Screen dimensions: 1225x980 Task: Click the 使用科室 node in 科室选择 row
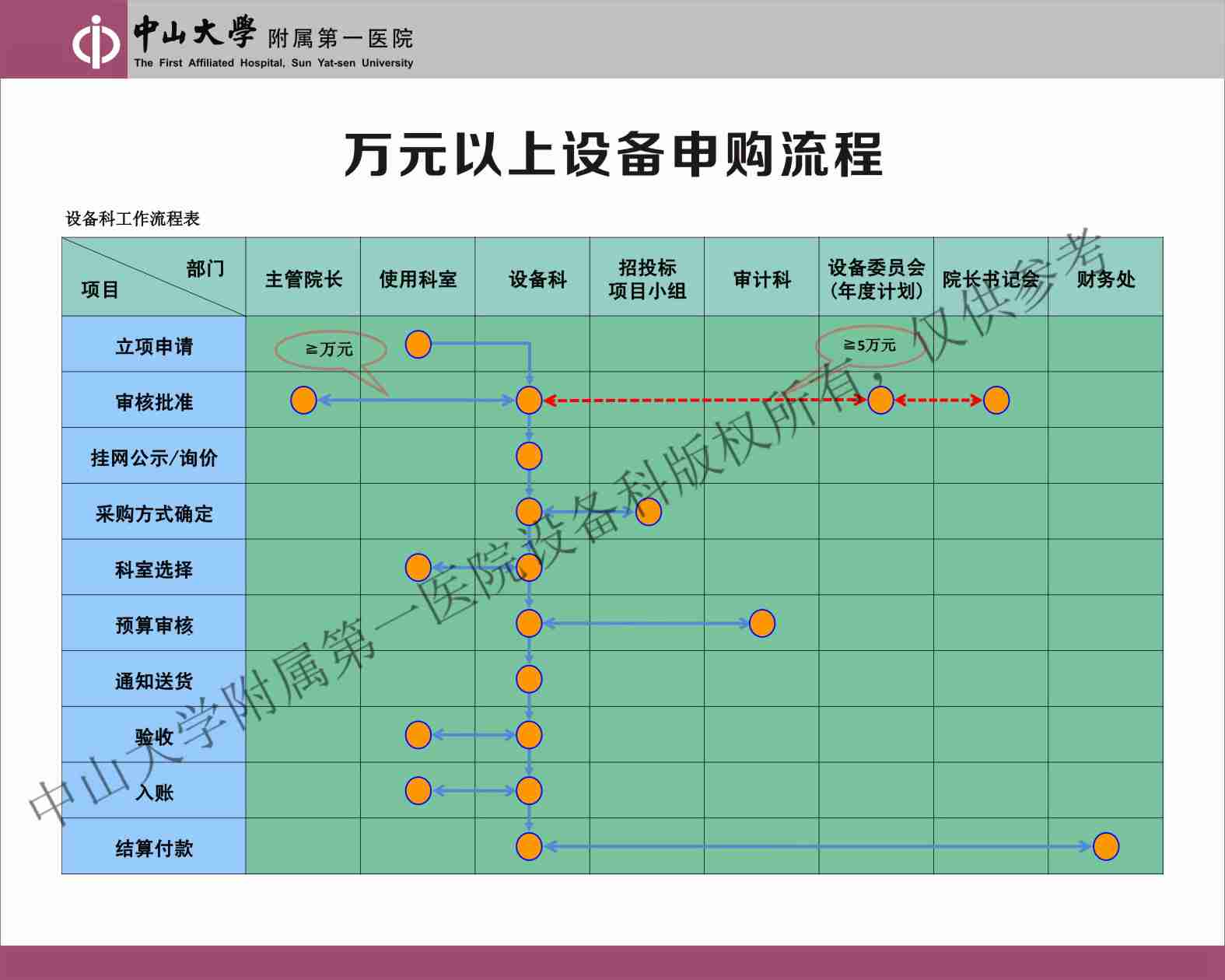[418, 567]
